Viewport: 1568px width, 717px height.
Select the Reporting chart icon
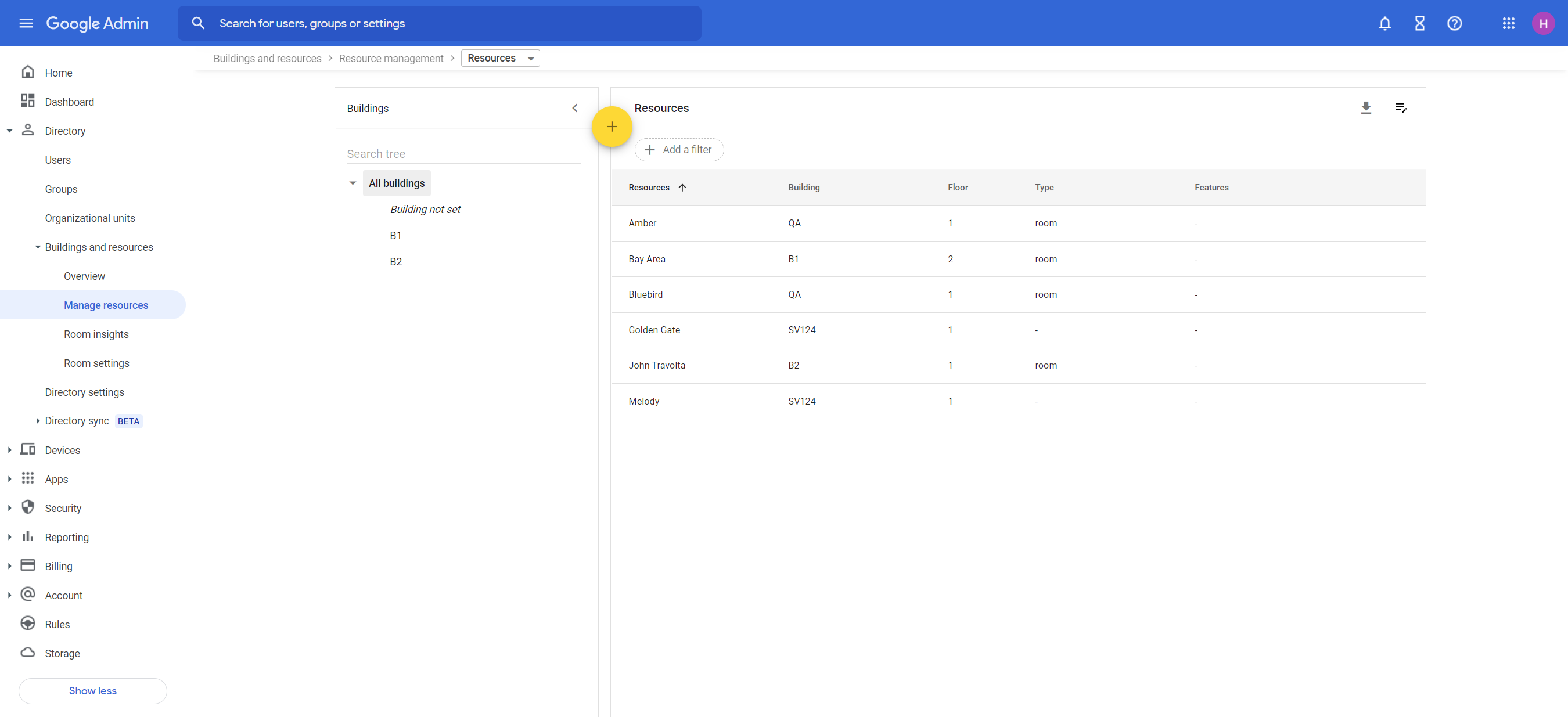click(28, 536)
